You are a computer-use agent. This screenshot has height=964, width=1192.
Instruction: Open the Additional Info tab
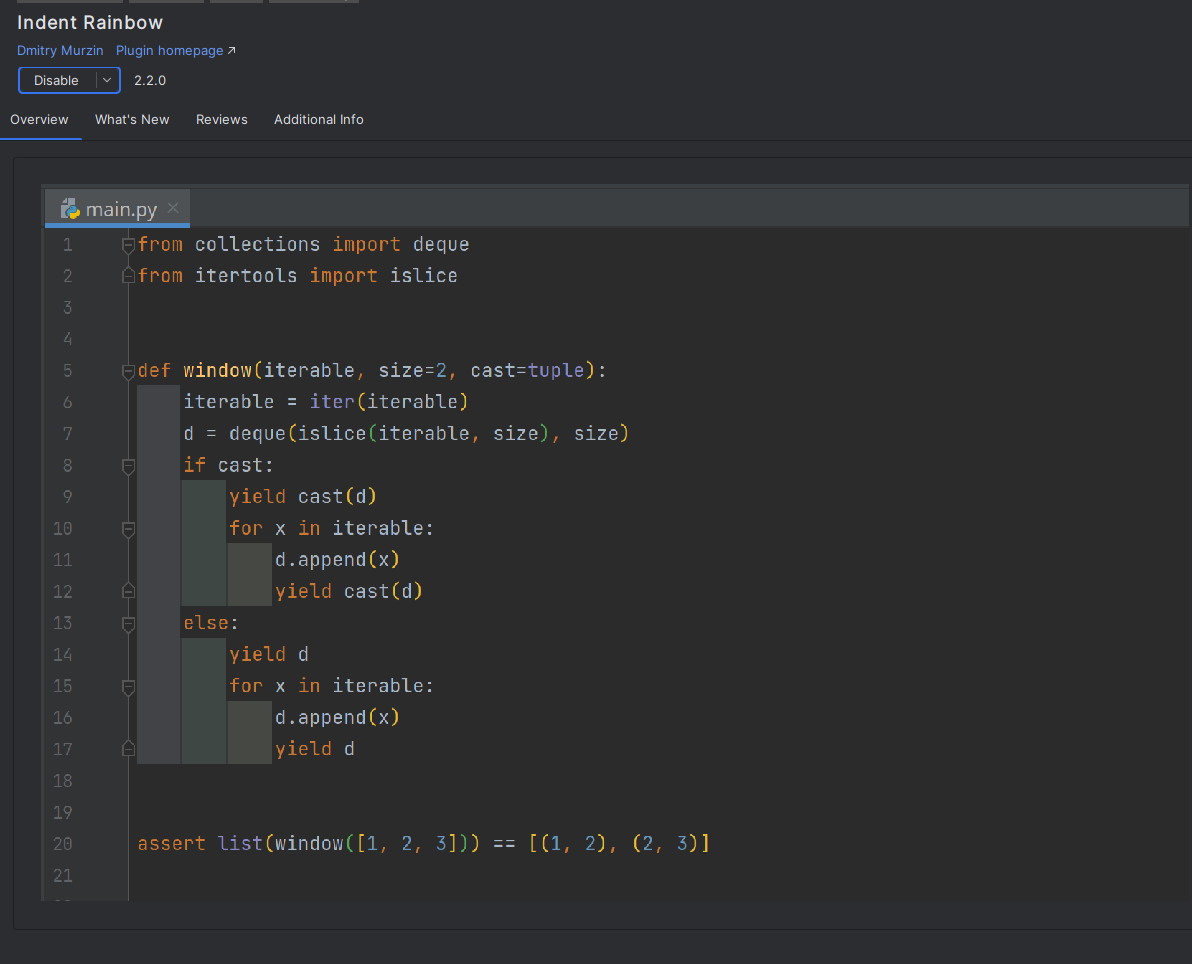tap(319, 119)
